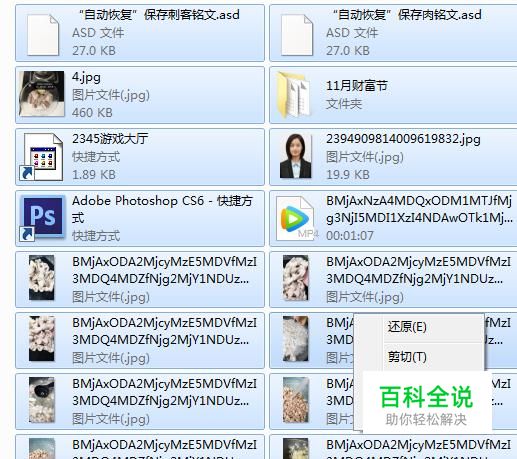Click Adobe Photoshop CS6 - 快捷方式 name
The height and width of the screenshot is (459, 517).
tap(162, 209)
